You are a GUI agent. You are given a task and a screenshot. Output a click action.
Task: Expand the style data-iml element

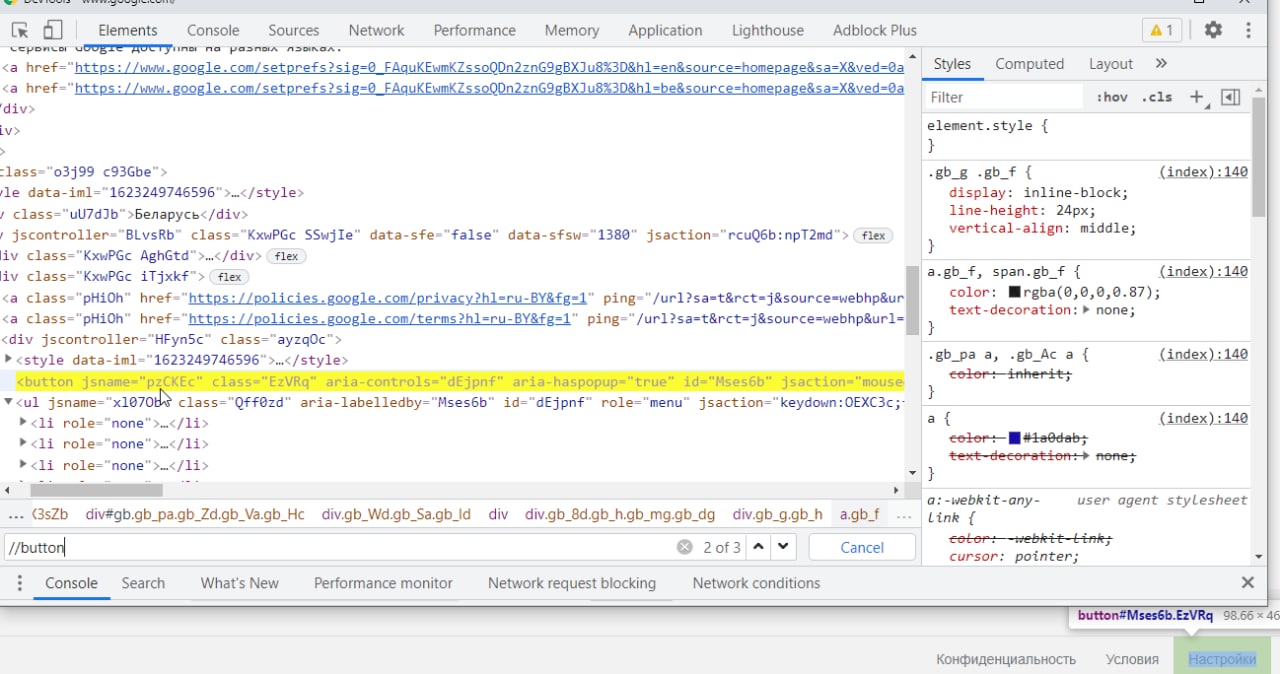9,360
